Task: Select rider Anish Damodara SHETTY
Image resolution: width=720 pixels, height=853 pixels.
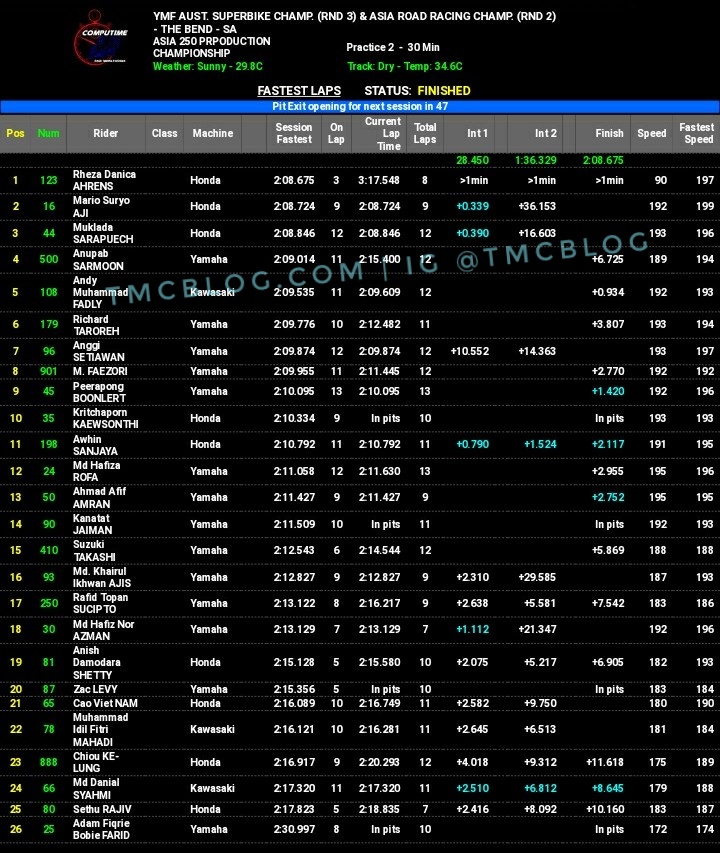Action: click(x=97, y=663)
